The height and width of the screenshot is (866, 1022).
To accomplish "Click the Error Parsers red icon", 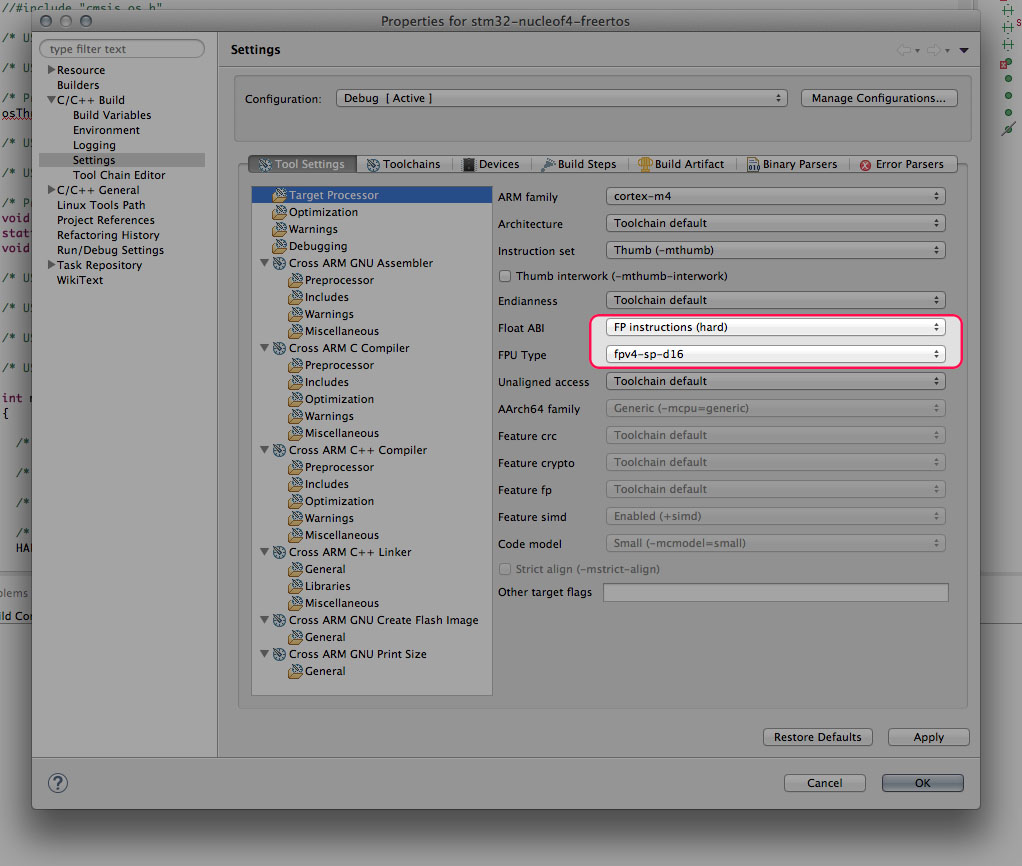I will pyautogui.click(x=866, y=165).
